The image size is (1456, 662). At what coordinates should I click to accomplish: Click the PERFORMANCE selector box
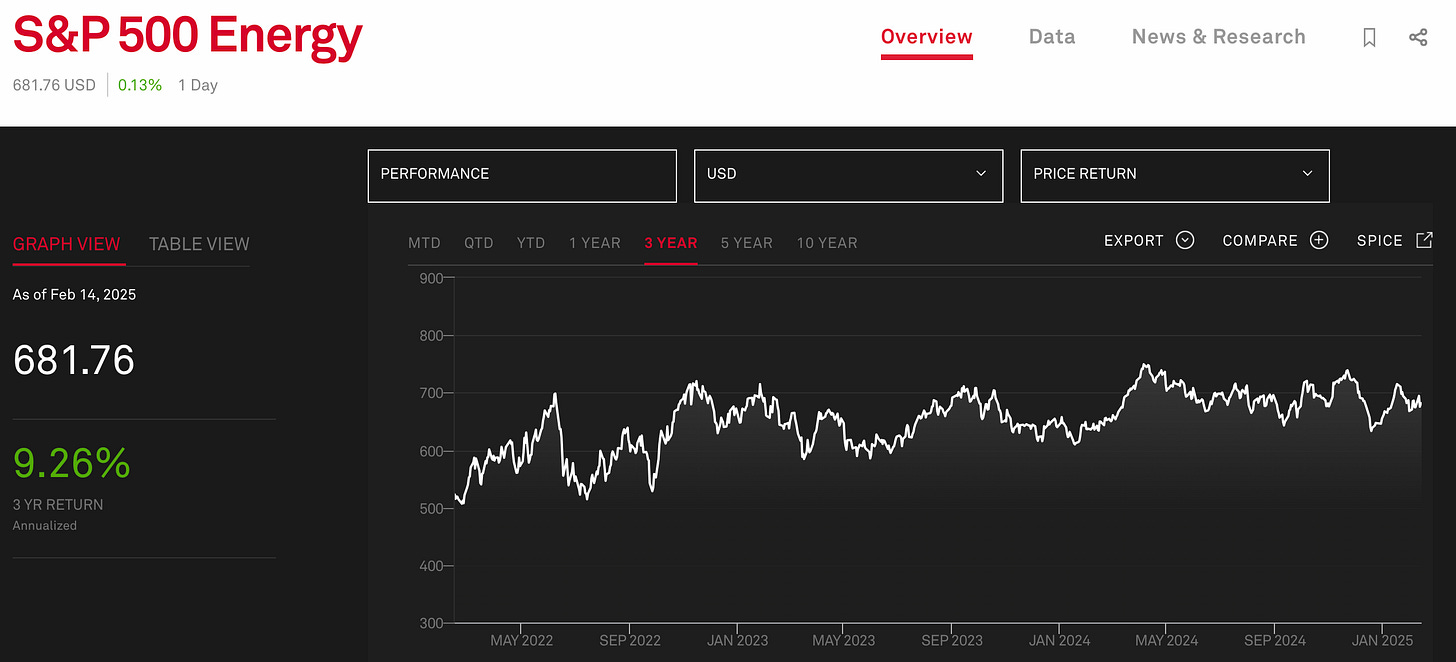click(522, 176)
